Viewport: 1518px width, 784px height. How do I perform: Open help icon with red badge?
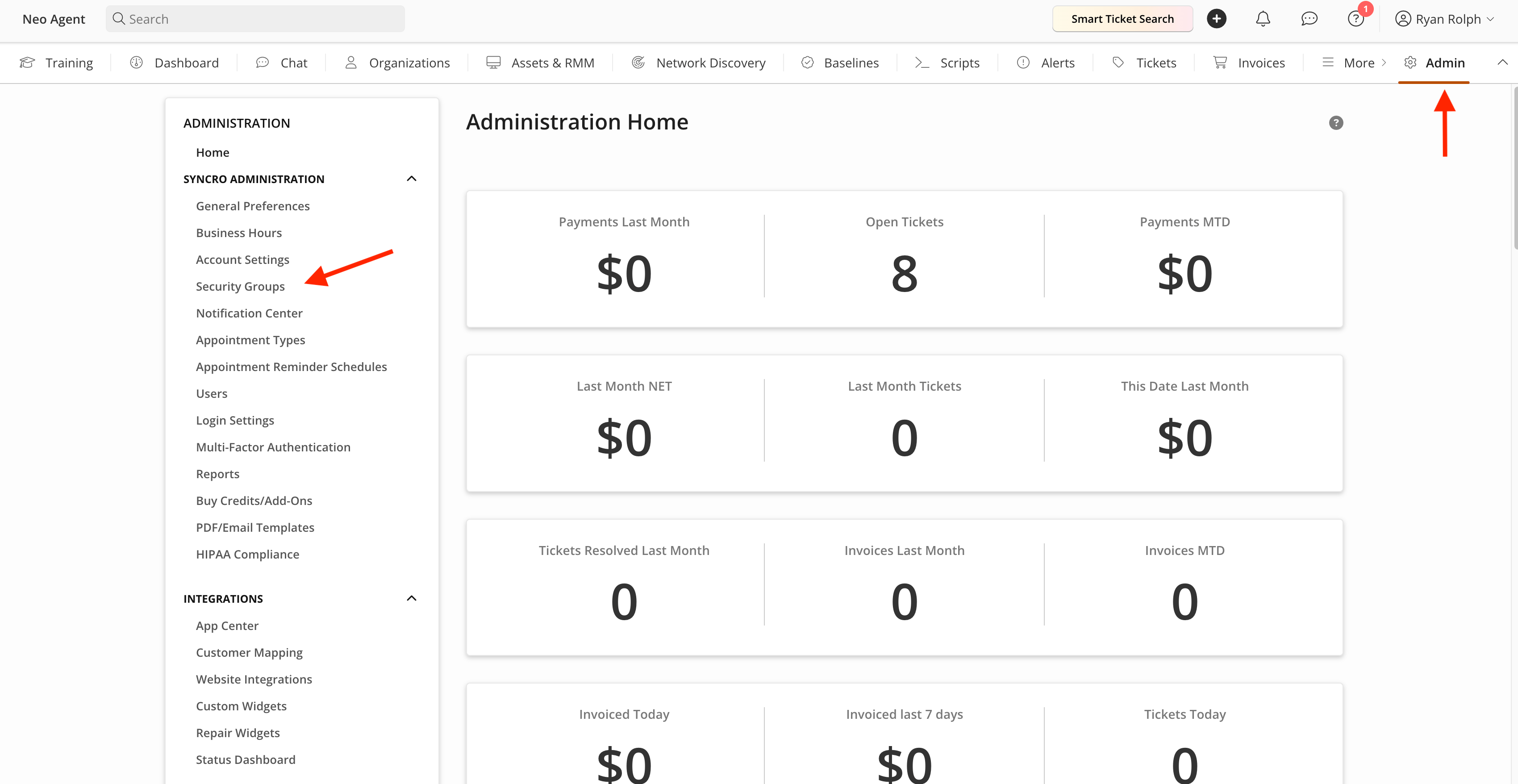(1356, 19)
